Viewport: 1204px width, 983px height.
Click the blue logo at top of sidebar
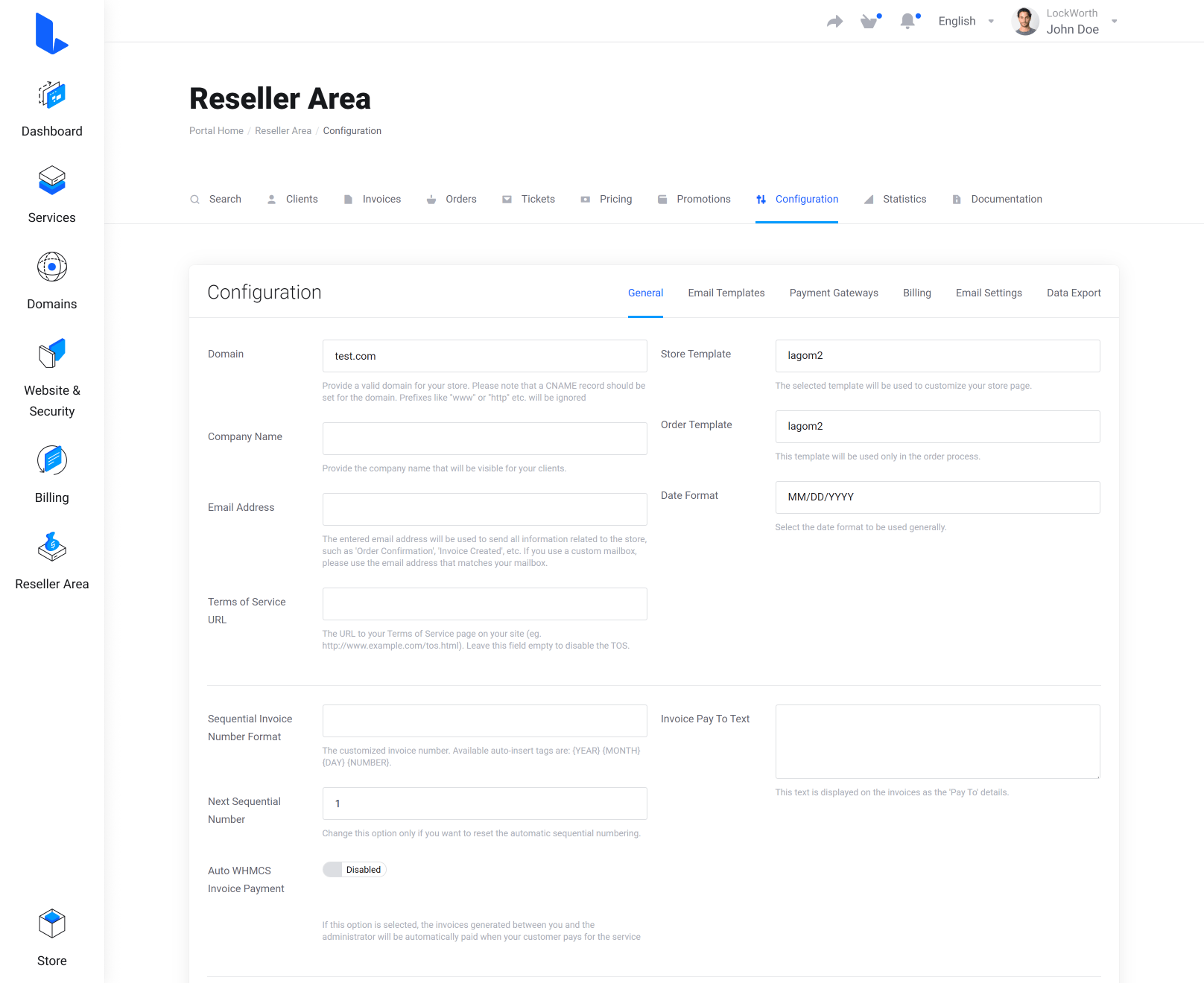tap(52, 34)
